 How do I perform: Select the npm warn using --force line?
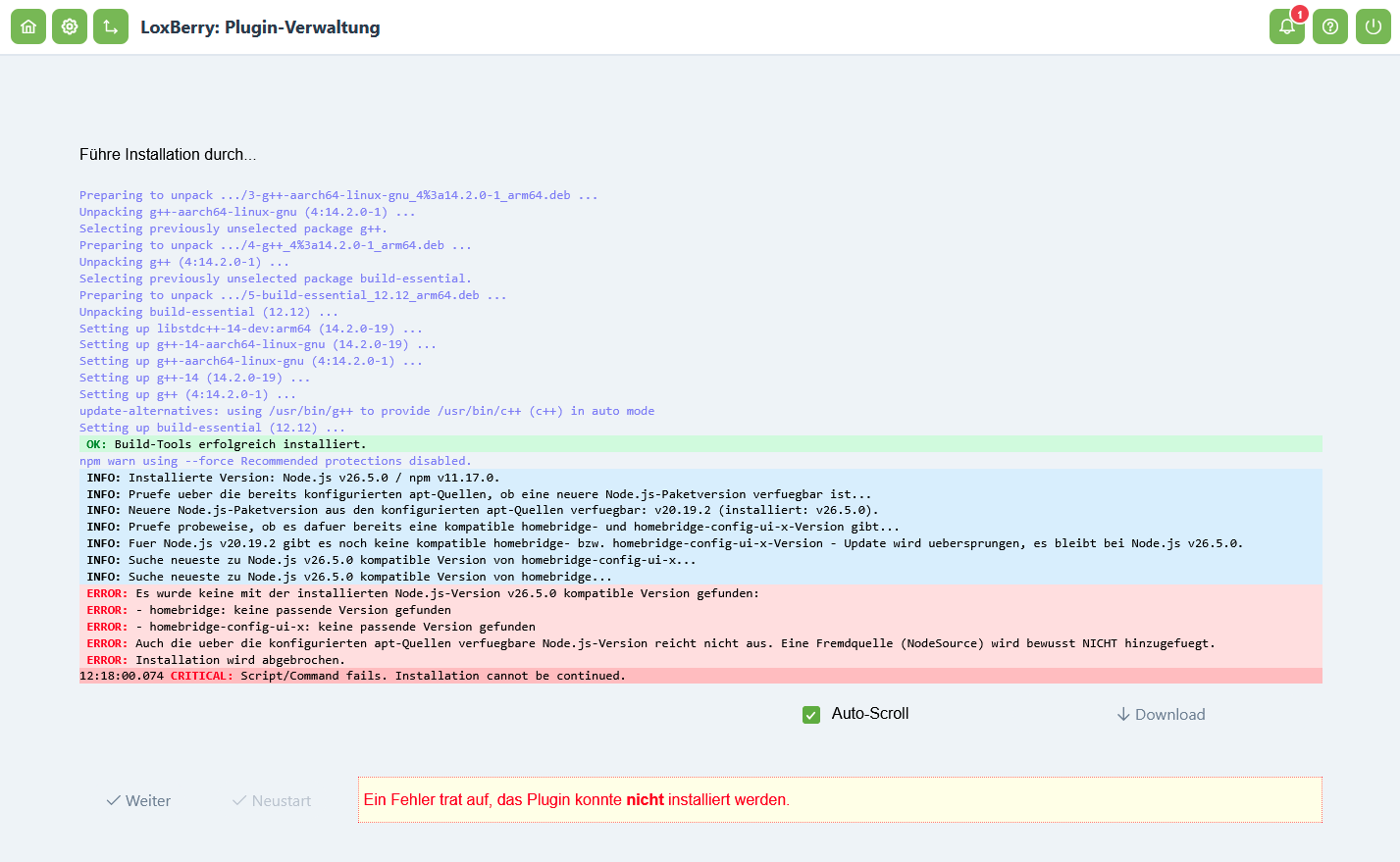[x=276, y=461]
